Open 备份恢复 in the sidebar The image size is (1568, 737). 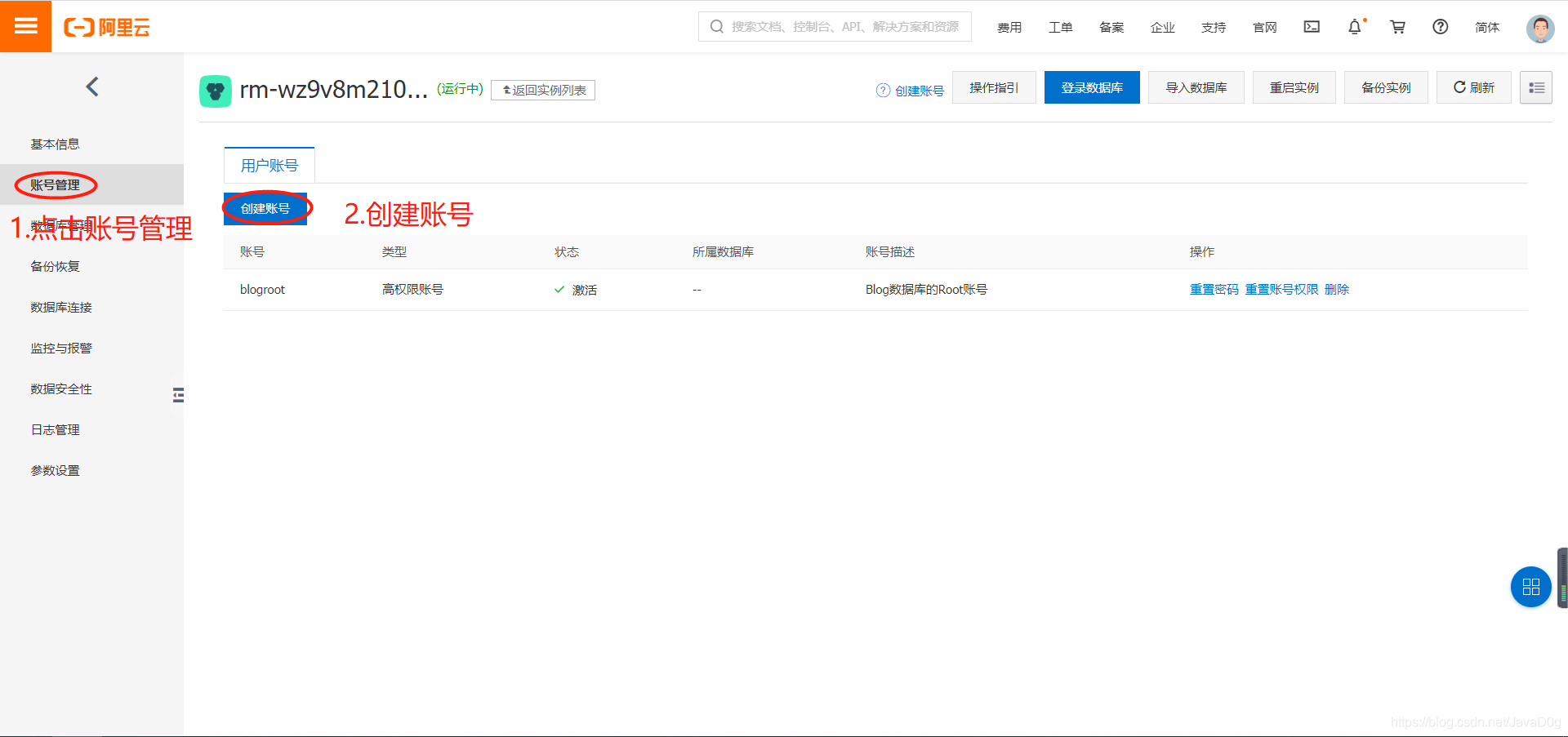click(56, 266)
